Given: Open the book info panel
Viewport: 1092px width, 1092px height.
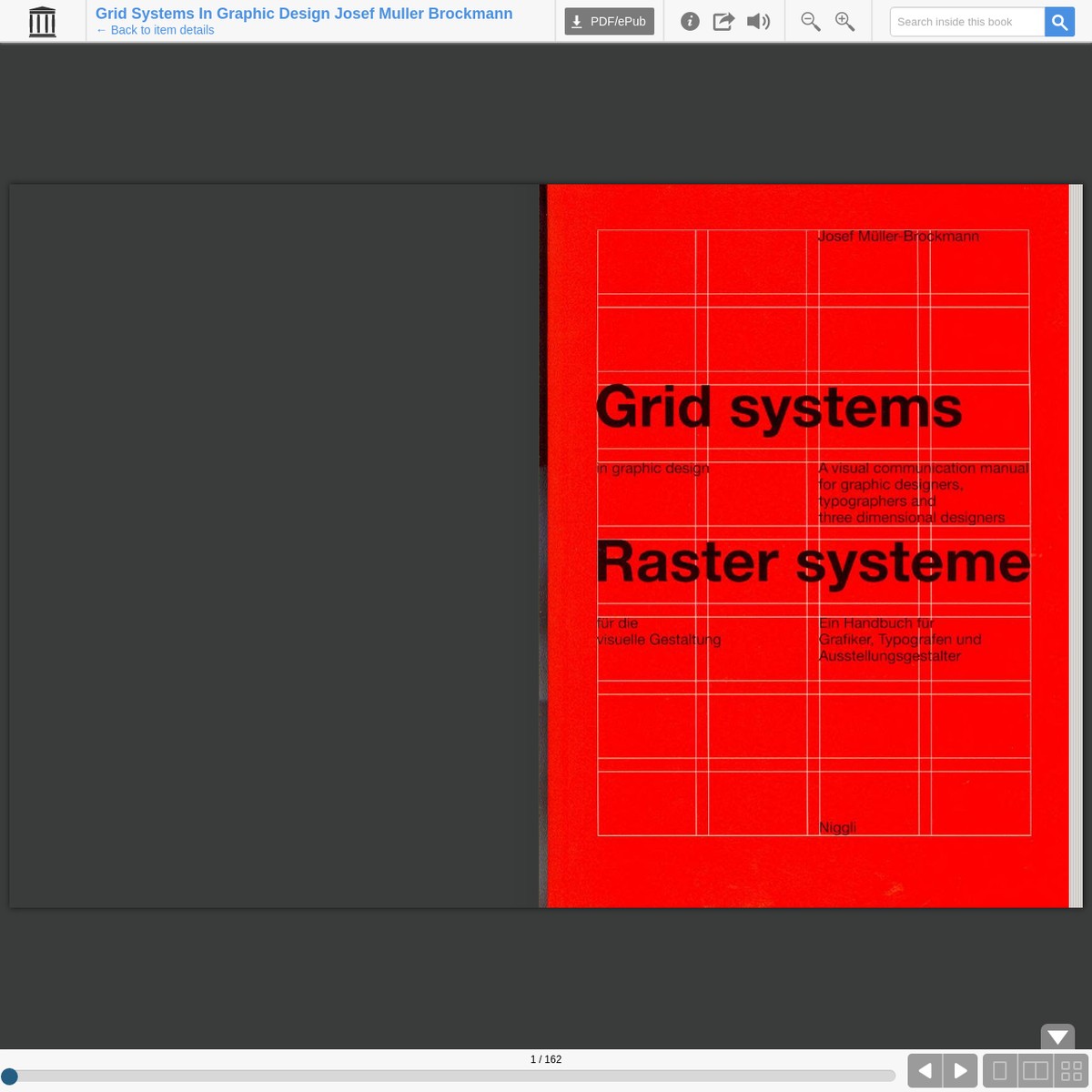Looking at the screenshot, I should click(x=690, y=21).
